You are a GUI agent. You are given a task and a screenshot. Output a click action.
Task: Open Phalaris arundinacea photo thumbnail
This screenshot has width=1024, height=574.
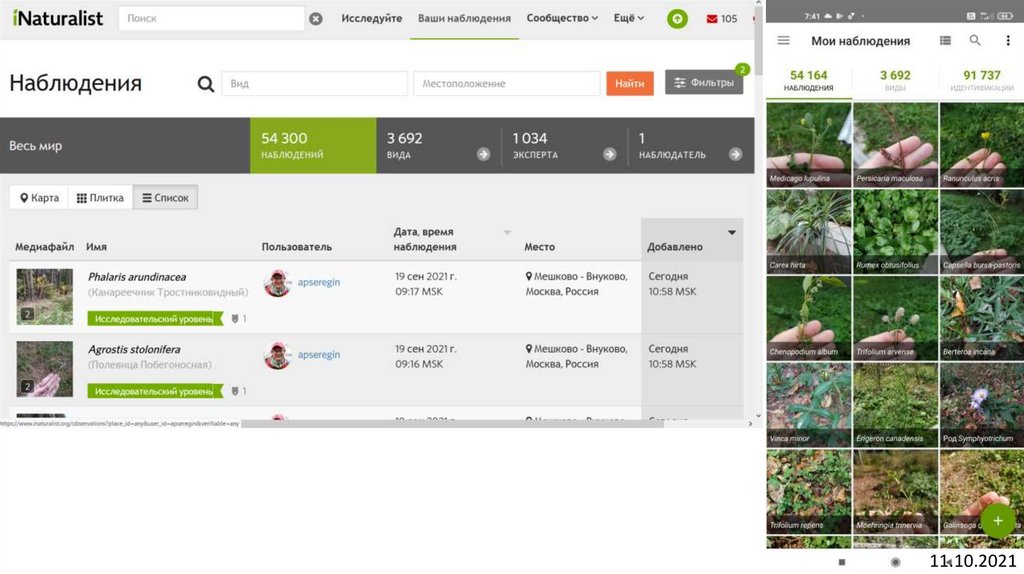44,297
